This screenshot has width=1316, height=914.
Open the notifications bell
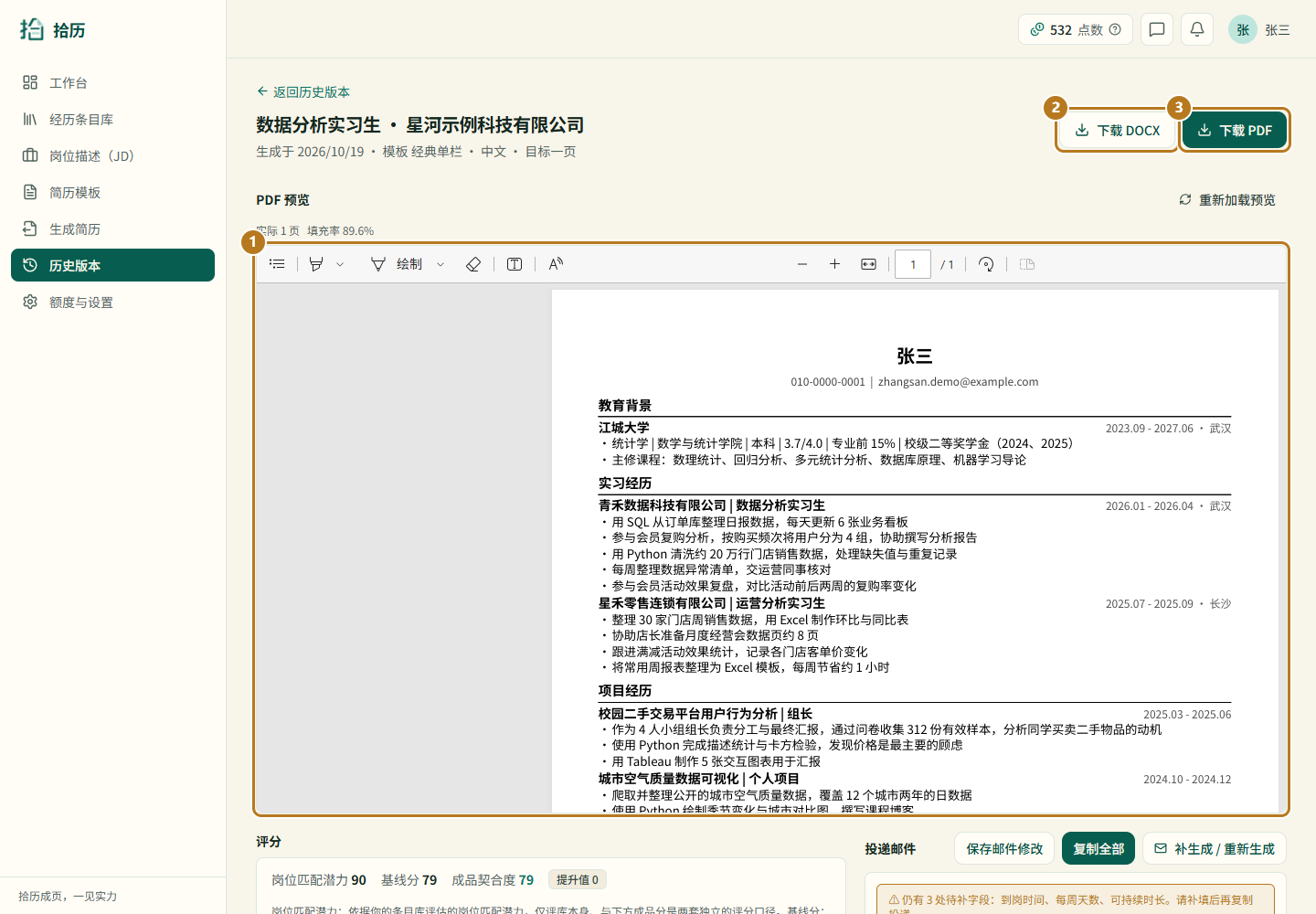point(1197,29)
